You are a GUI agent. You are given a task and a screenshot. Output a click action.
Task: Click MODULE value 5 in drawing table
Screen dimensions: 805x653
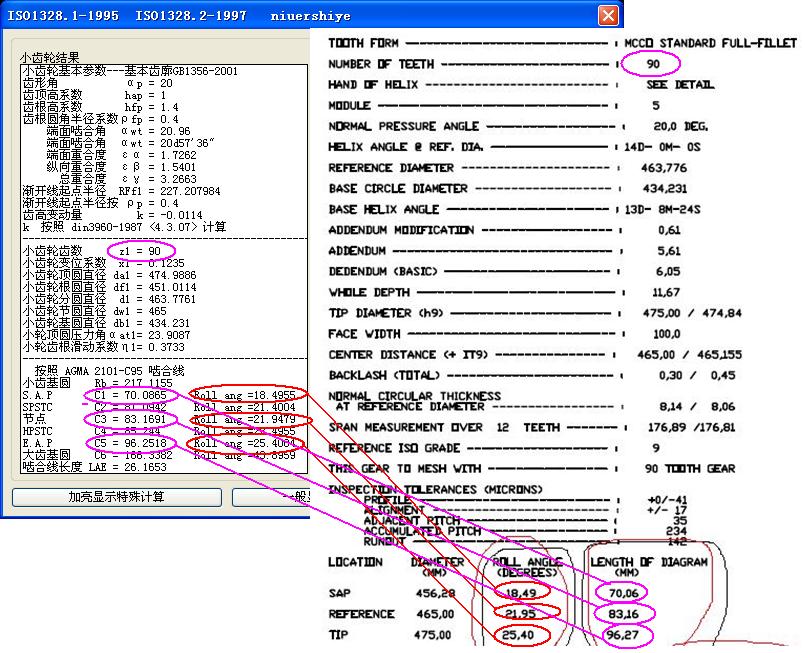656,106
